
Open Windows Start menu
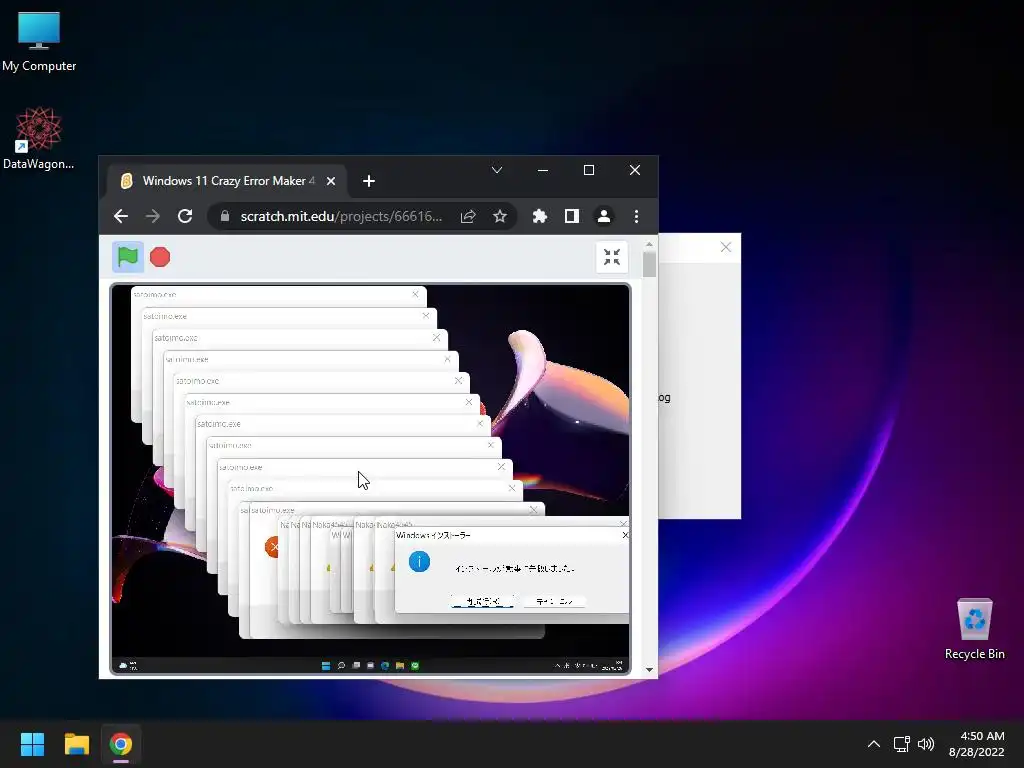pos(32,744)
